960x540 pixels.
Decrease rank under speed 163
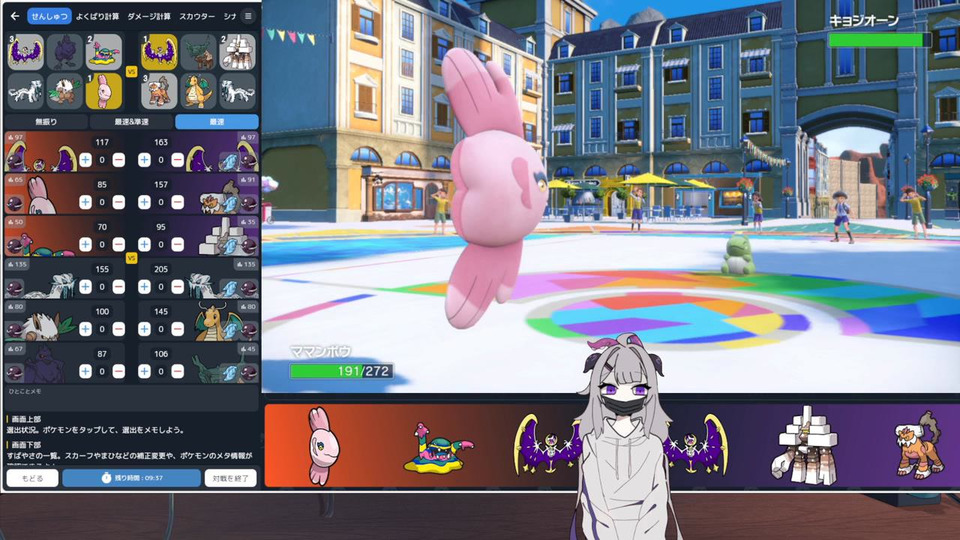(178, 160)
